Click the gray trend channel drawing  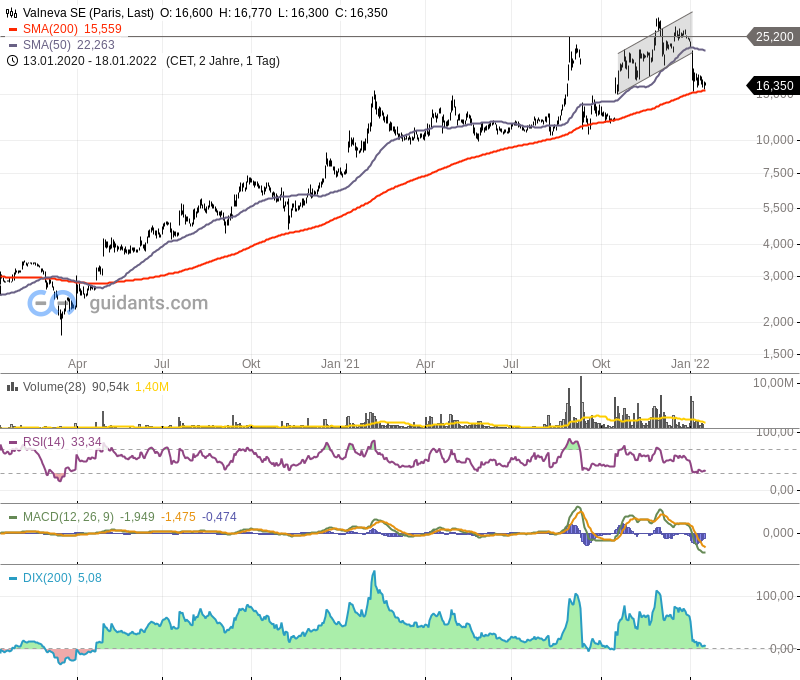(x=655, y=55)
